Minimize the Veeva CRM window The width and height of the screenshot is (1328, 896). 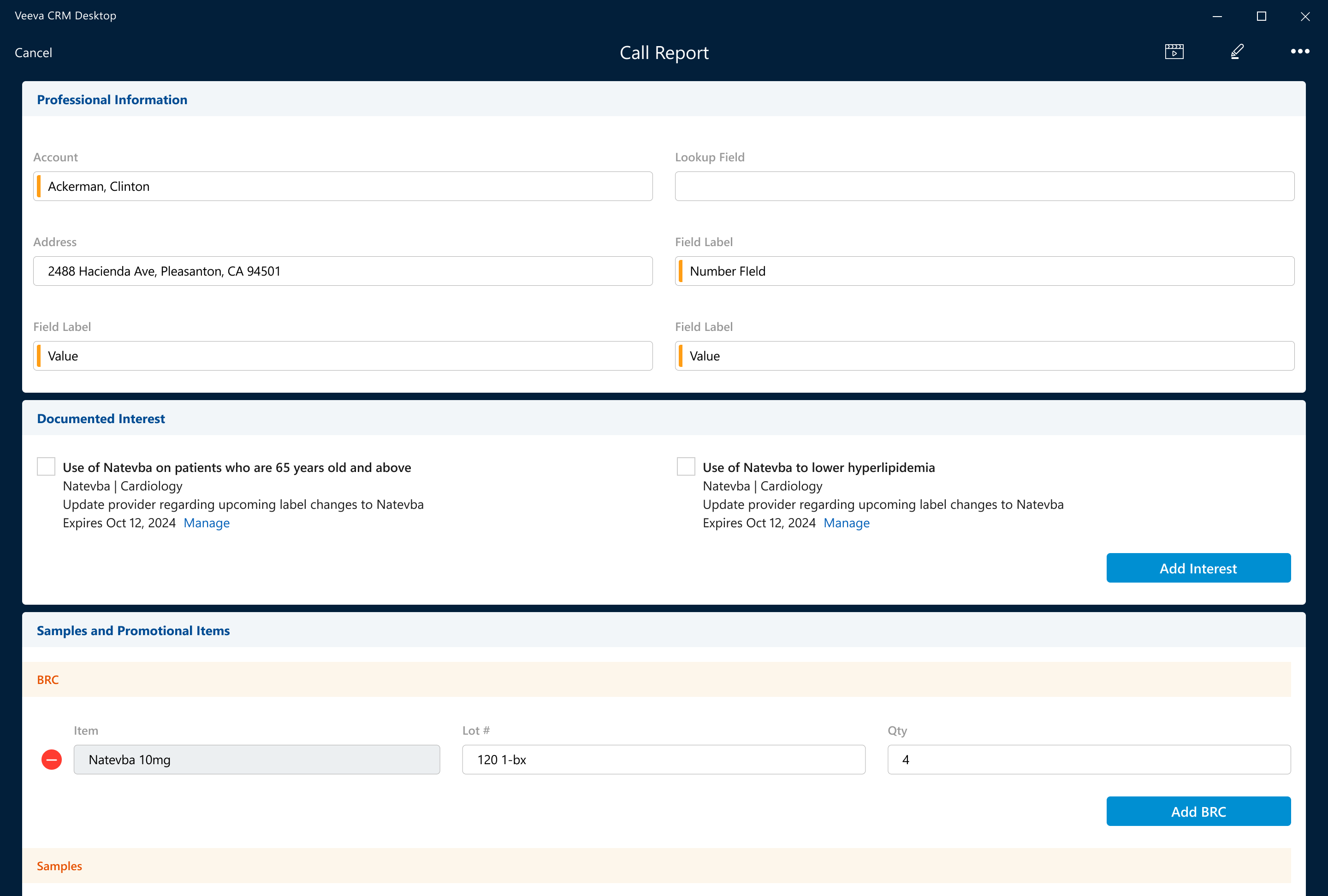1217,16
